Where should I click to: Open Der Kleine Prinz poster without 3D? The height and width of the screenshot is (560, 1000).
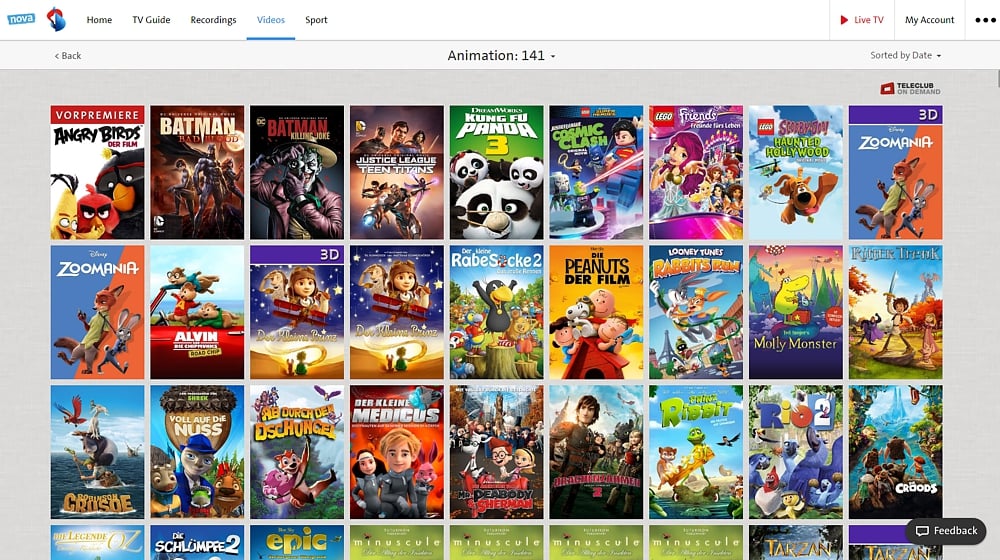(x=397, y=313)
